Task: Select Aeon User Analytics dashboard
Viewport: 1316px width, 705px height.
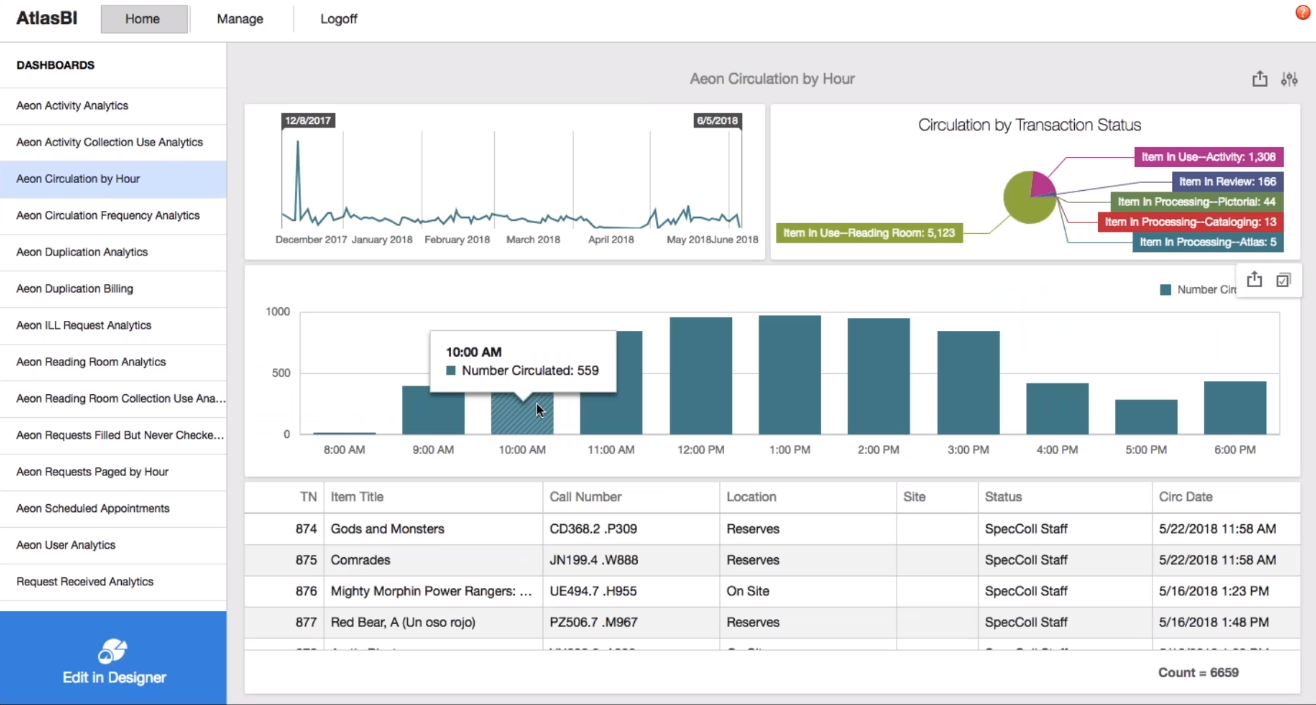Action: [113, 545]
